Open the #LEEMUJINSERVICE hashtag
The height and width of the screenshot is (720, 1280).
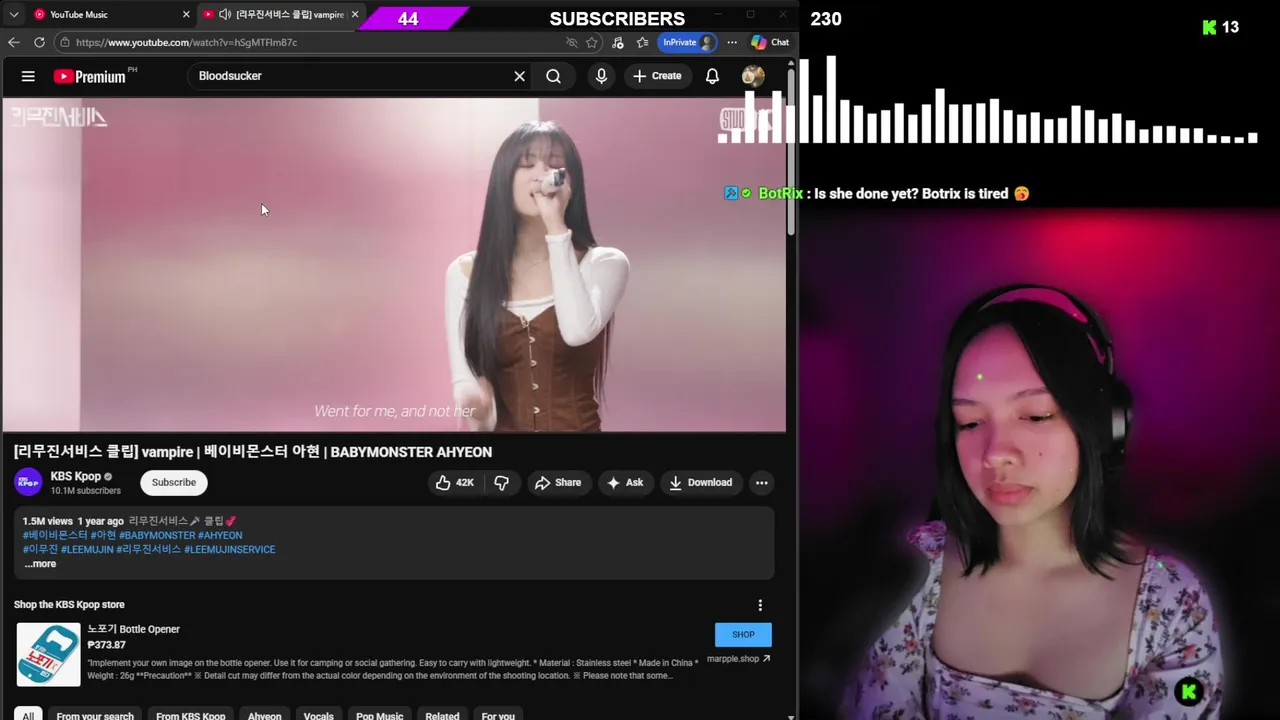(229, 549)
